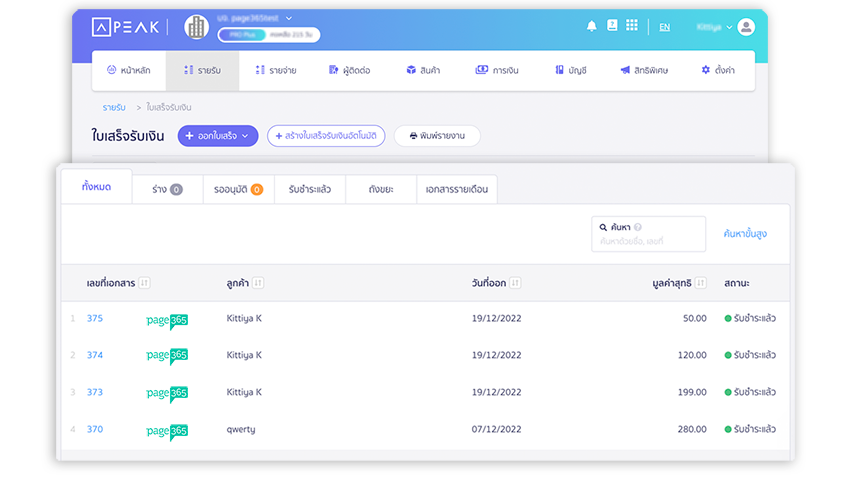Click the PEAK logo

coord(125,27)
